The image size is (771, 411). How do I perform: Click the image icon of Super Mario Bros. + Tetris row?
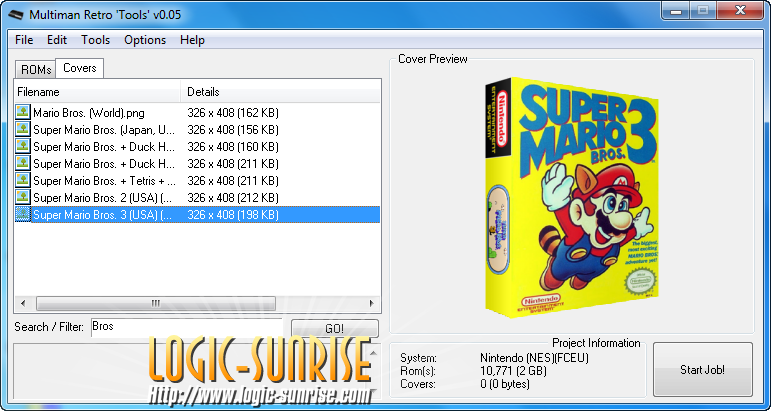point(23,180)
